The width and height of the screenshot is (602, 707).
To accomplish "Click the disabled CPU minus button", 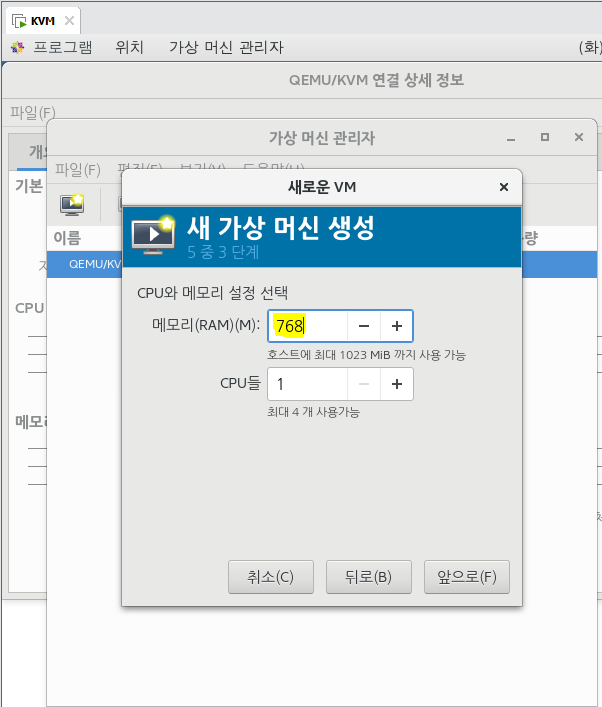I will coord(364,384).
